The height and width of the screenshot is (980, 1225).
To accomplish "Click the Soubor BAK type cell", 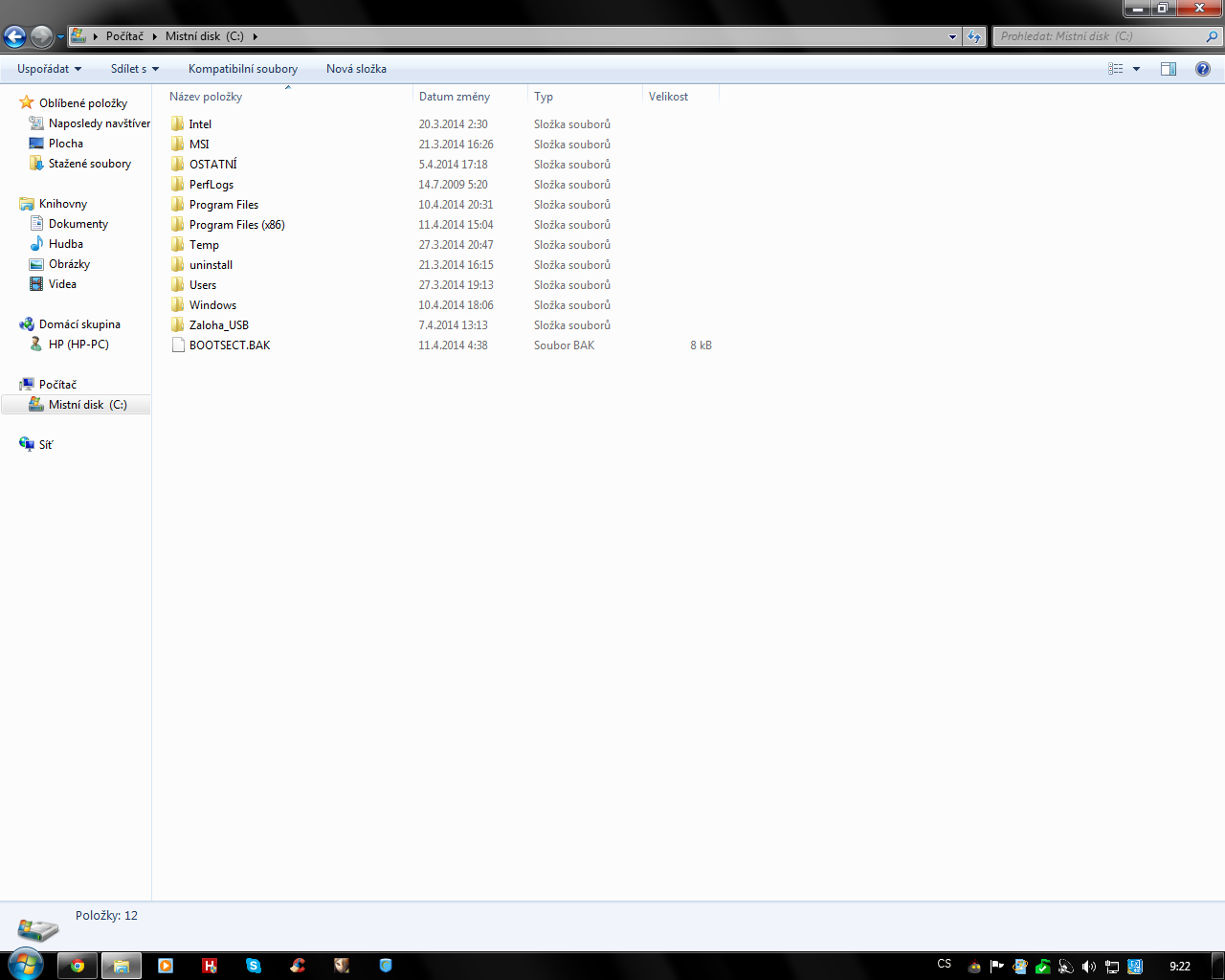I will click(564, 345).
